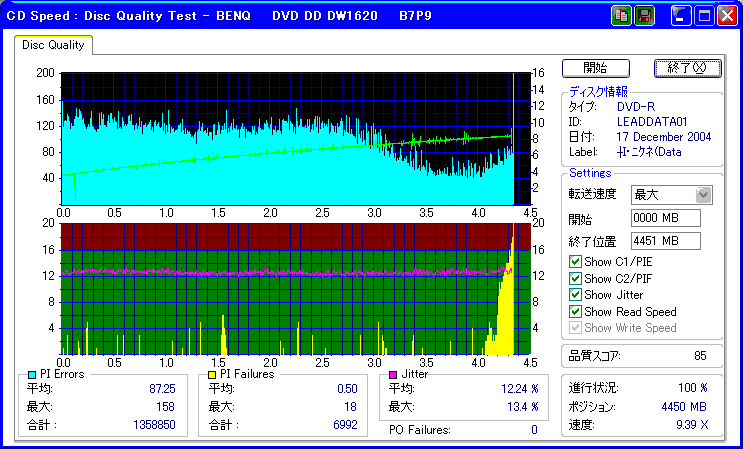Toggle Show Read Speed checkbox
743x449 pixels.
click(575, 312)
